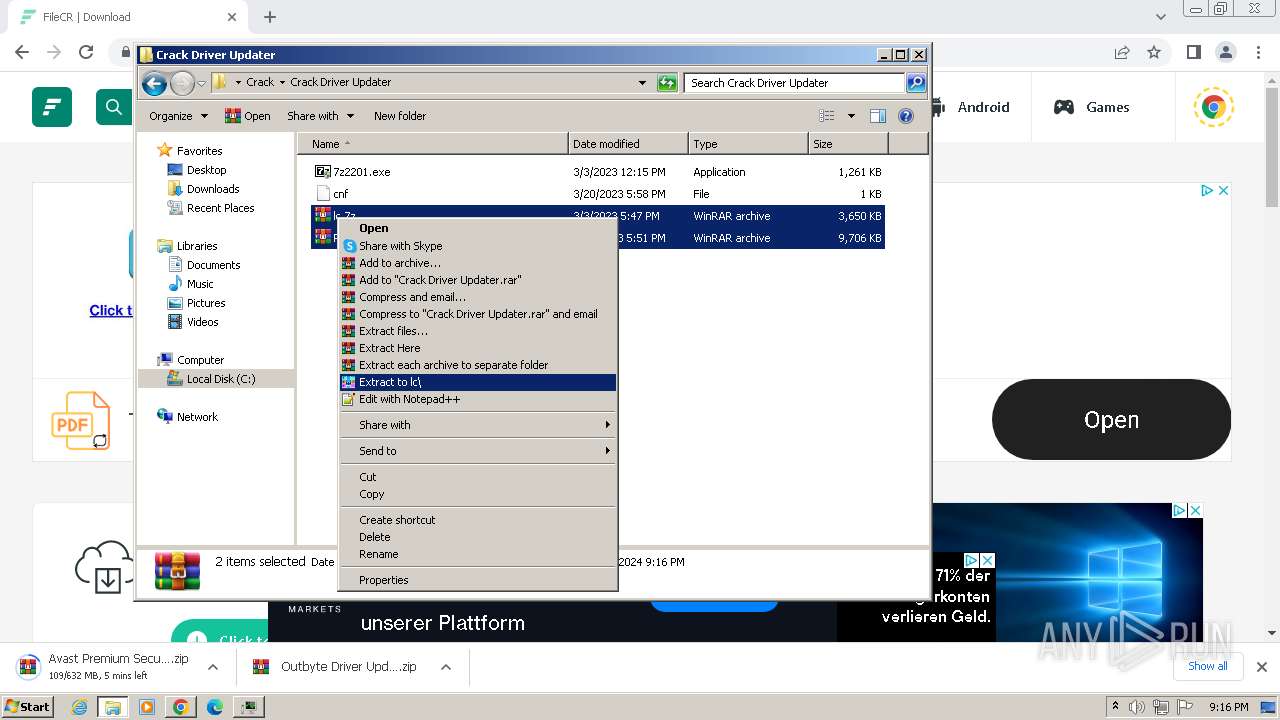Select Downloads in Favorites navigation pane
This screenshot has width=1280, height=720.
click(x=213, y=189)
